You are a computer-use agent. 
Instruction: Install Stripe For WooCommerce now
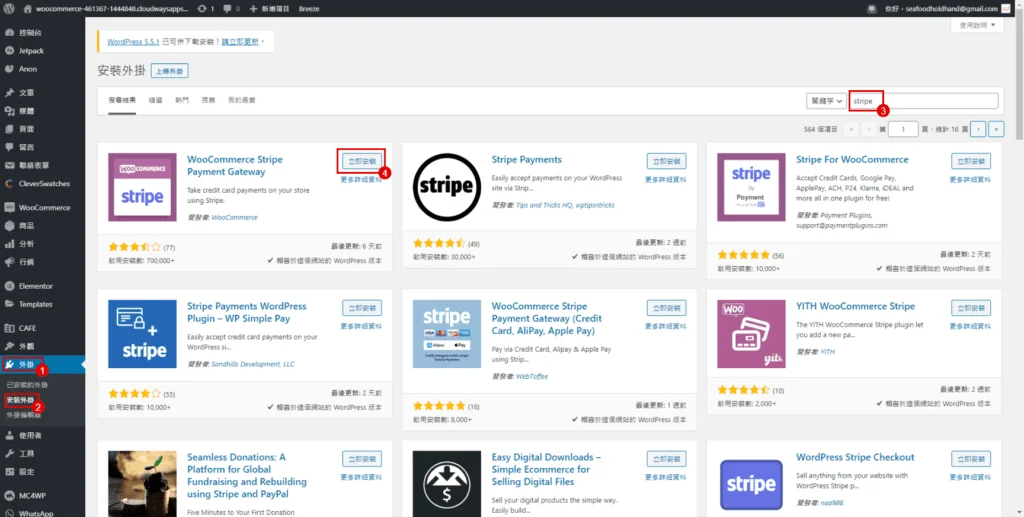coord(971,161)
